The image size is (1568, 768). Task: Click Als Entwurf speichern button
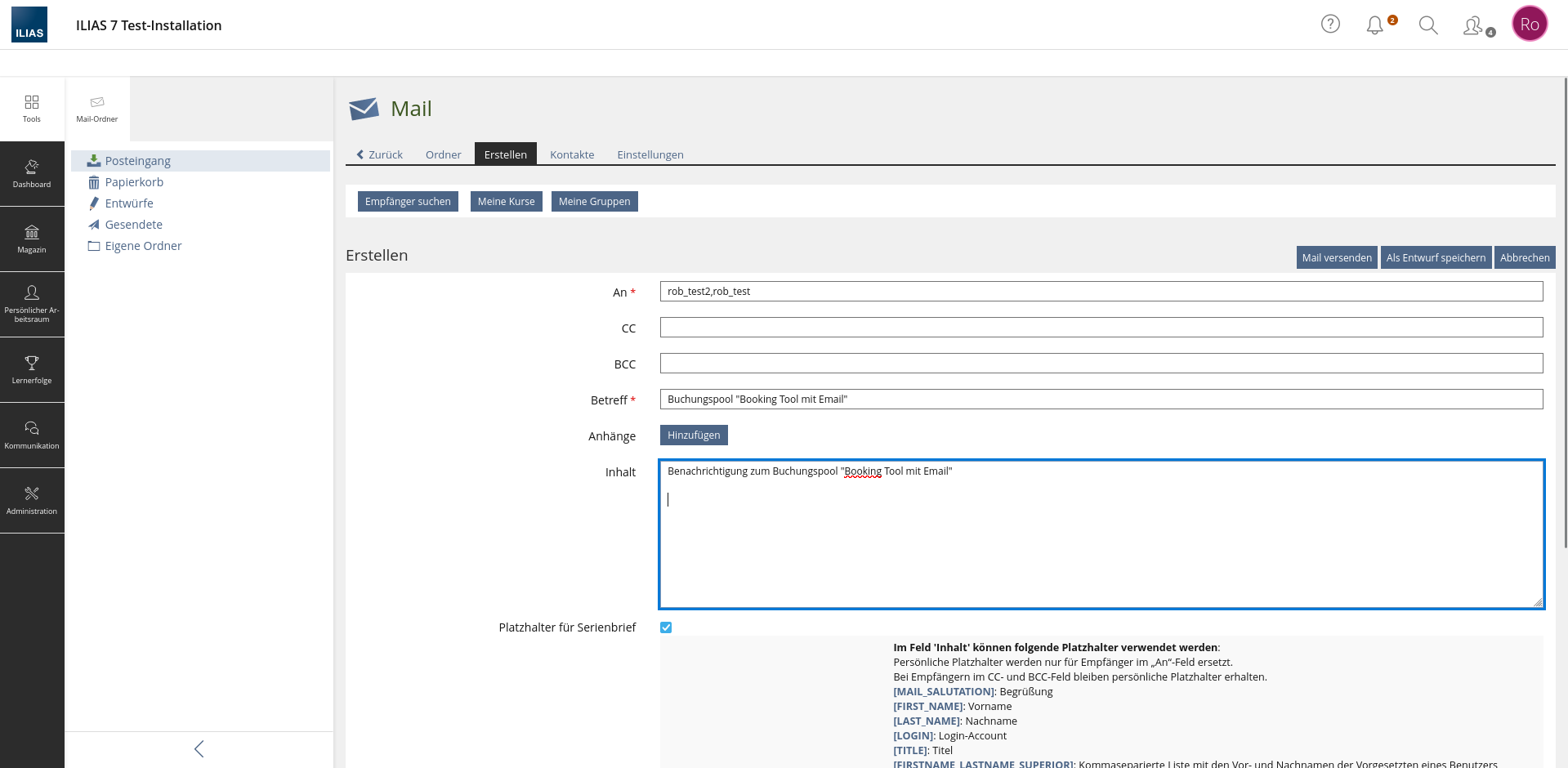1436,257
